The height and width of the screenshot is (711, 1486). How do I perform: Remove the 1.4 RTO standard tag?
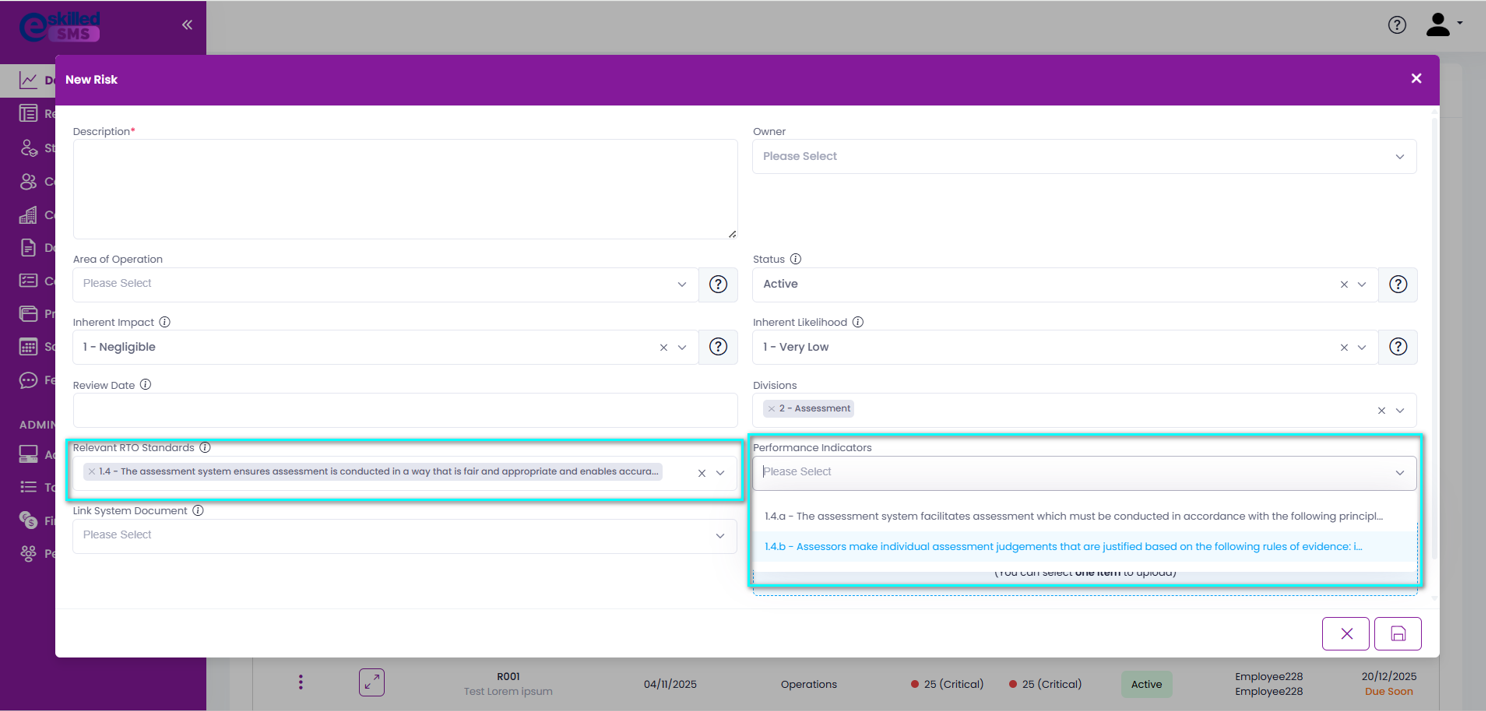click(x=92, y=472)
